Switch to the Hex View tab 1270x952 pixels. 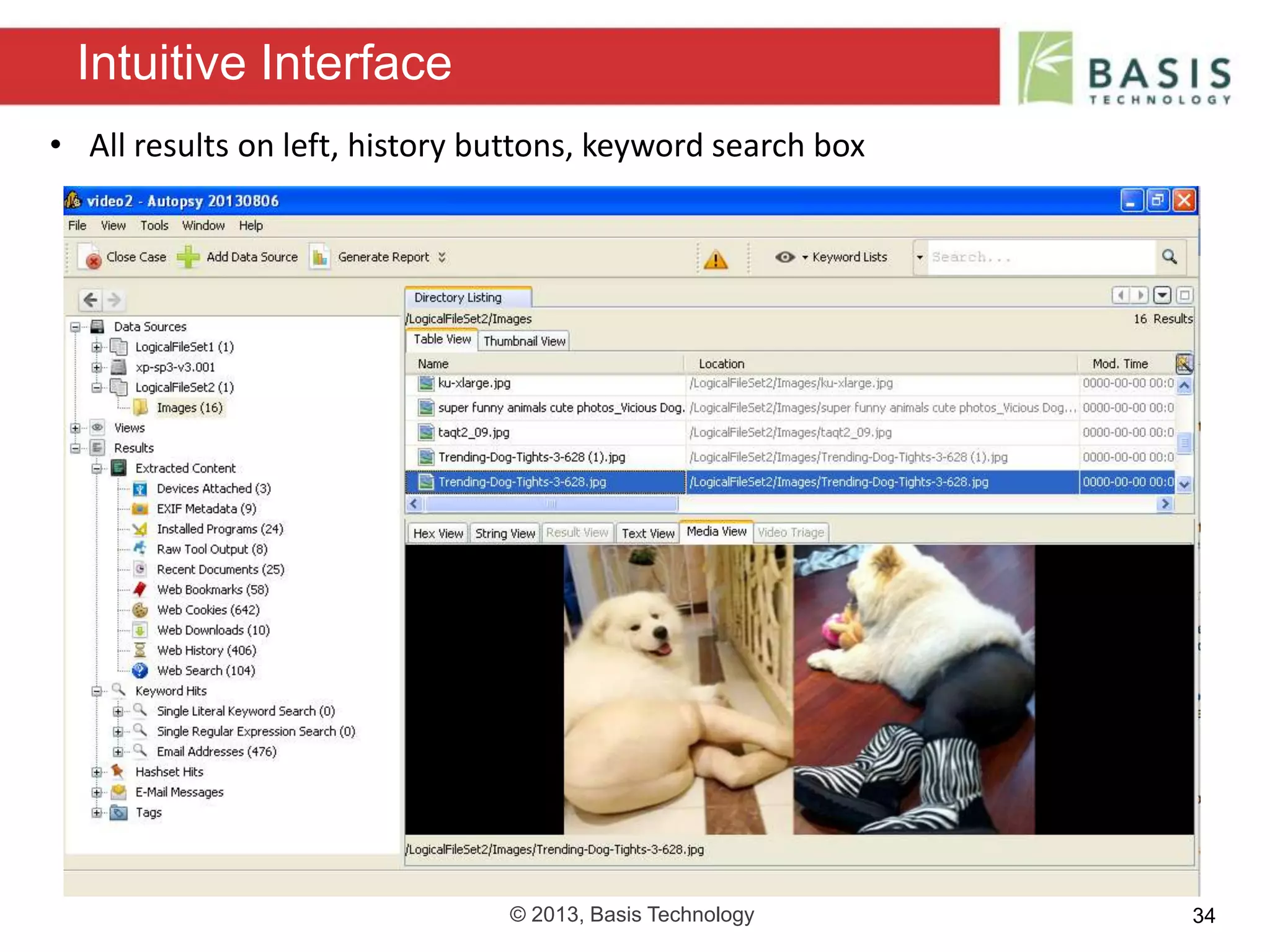pyautogui.click(x=438, y=533)
